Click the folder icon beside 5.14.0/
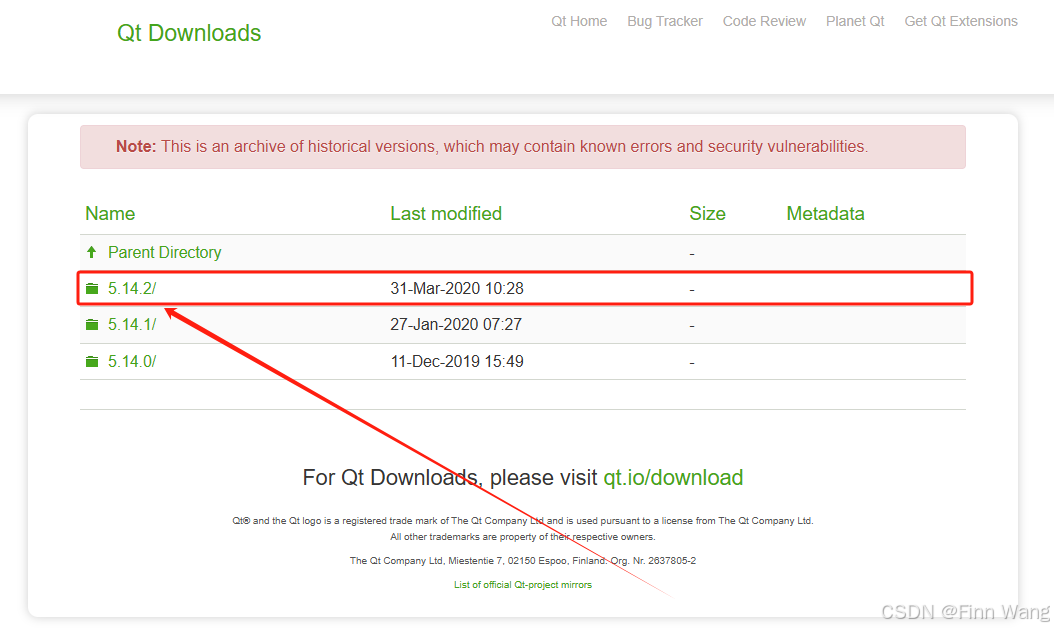1054x629 pixels. (x=92, y=362)
